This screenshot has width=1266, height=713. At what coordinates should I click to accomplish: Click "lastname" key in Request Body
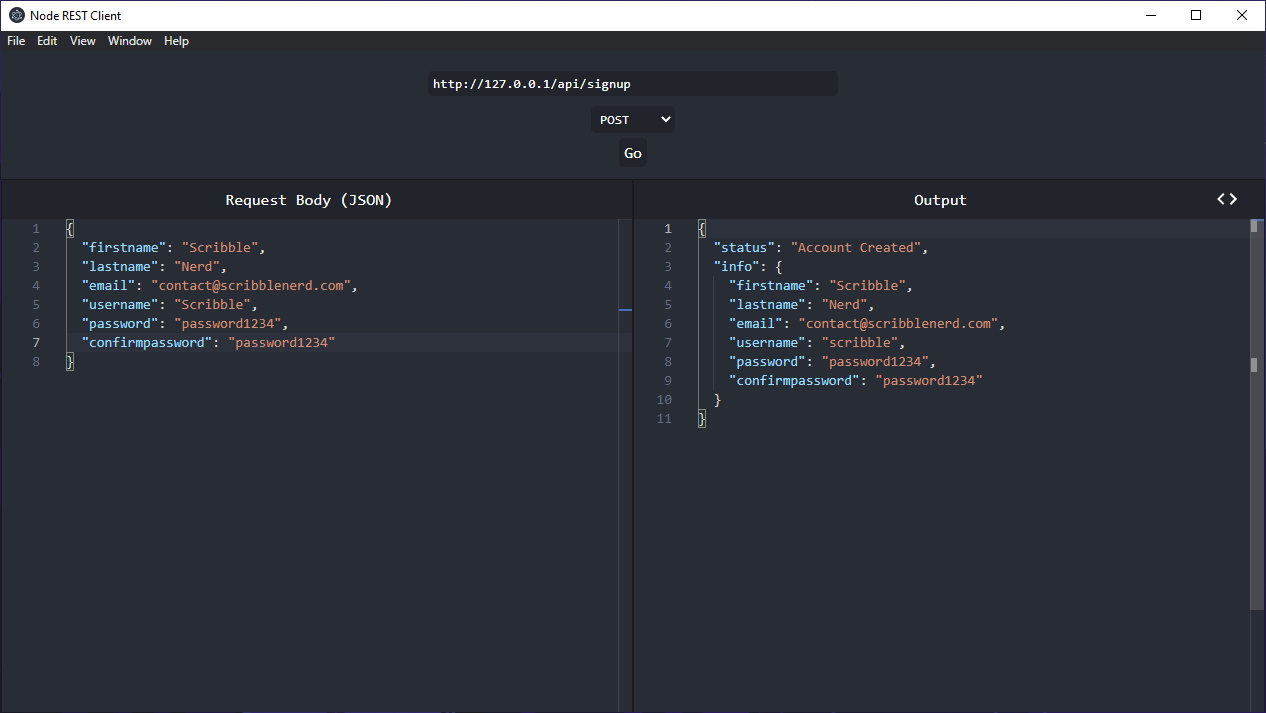coord(120,266)
